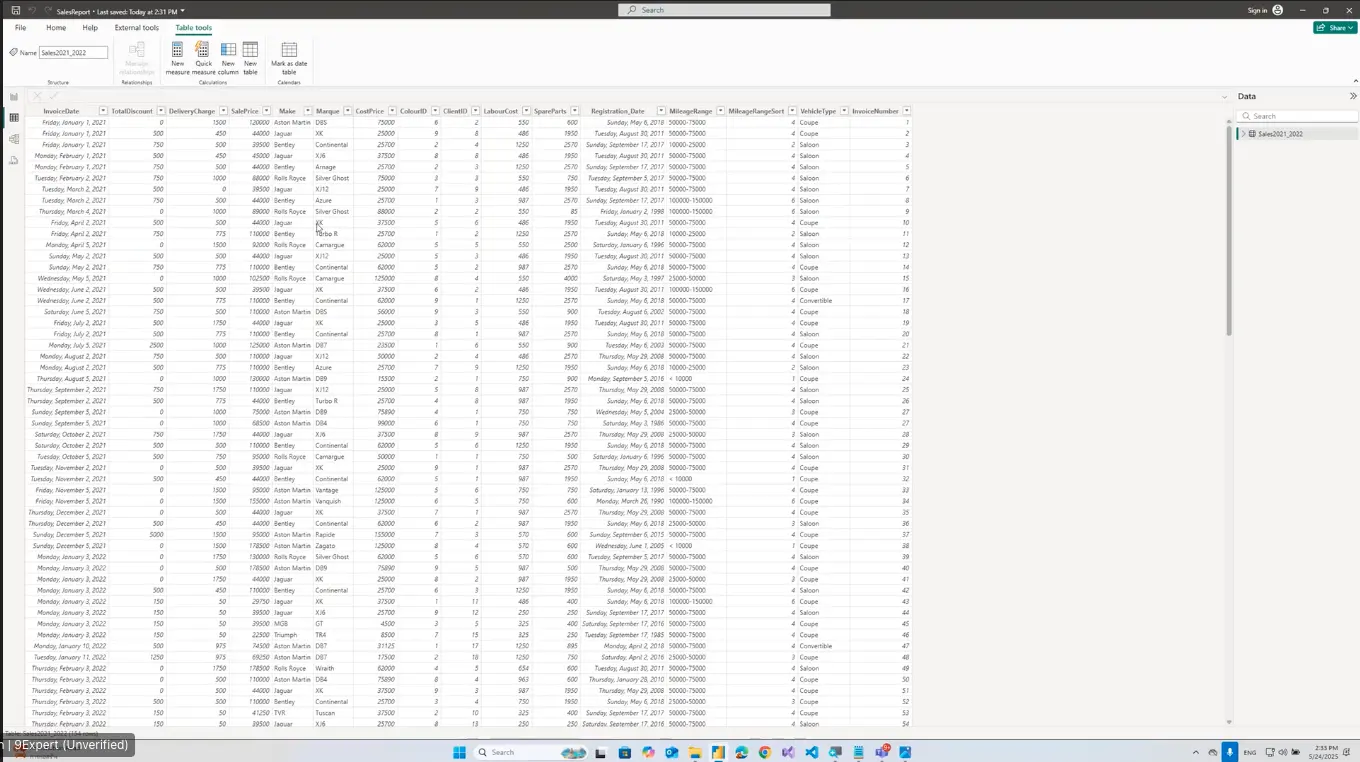The image size is (1360, 762).
Task: Open the File menu
Action: click(x=20, y=28)
